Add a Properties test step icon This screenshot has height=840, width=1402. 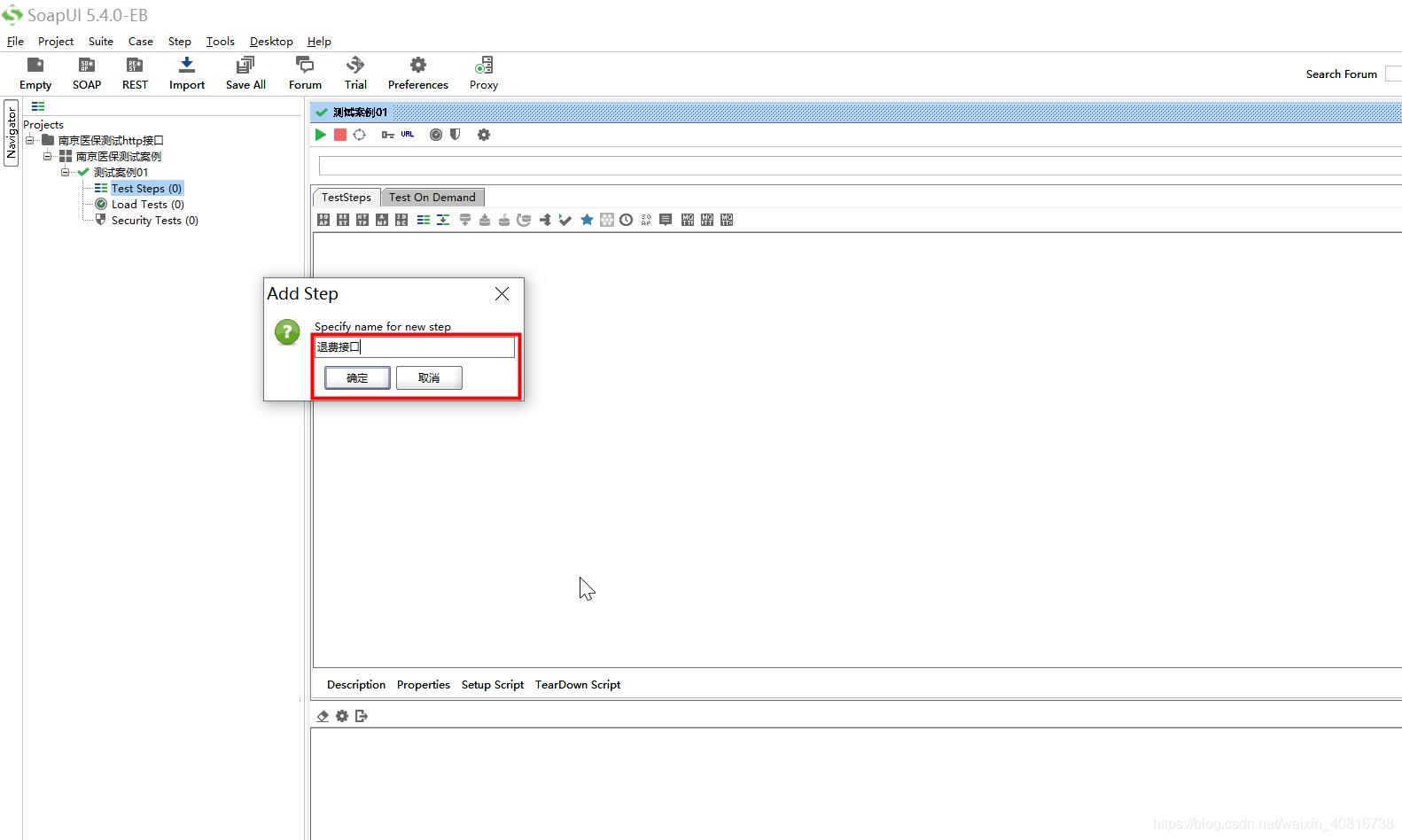424,220
